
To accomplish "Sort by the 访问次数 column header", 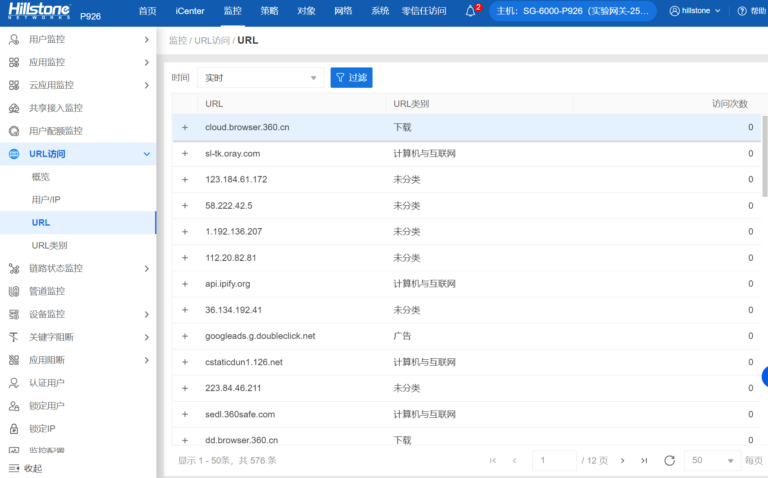I will 729,104.
